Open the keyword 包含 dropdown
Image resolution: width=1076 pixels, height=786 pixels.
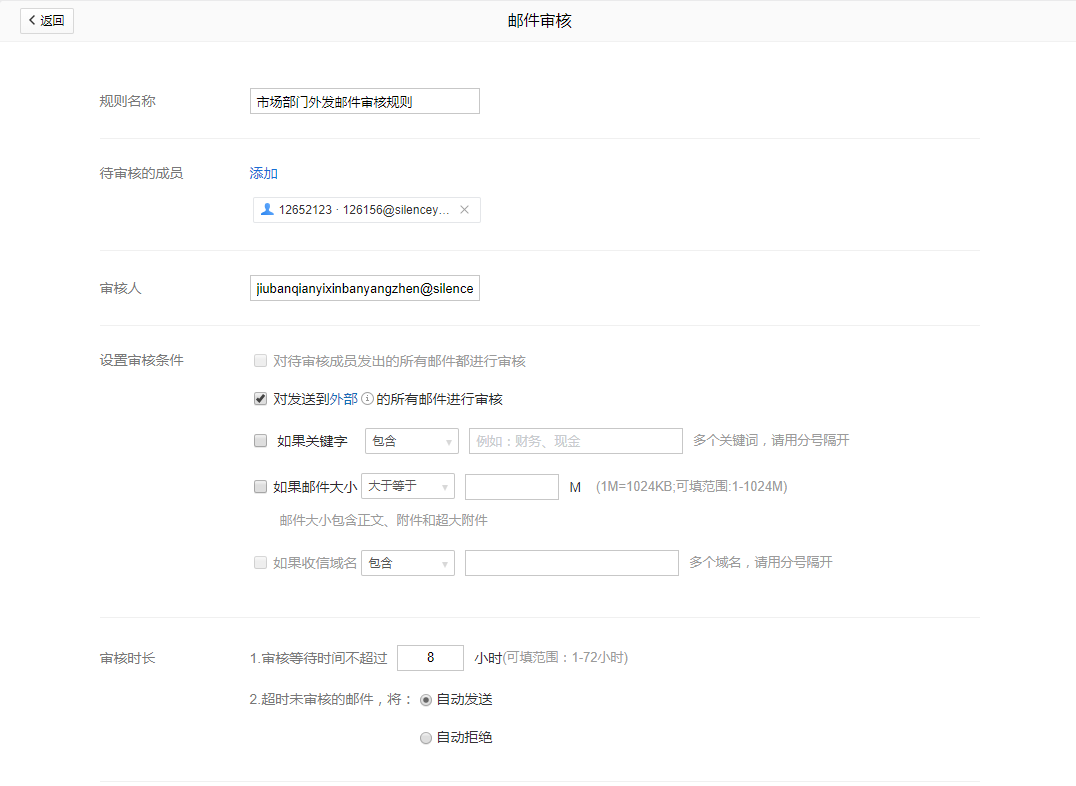[411, 441]
